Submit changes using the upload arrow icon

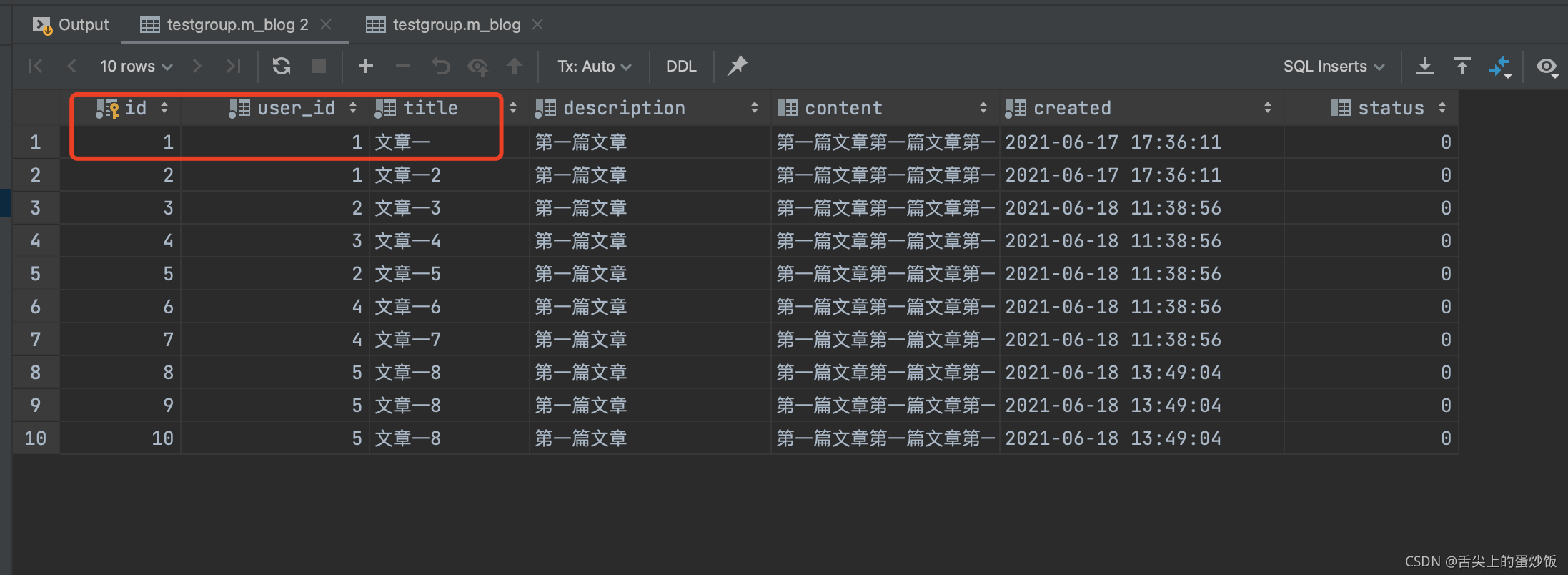tap(515, 66)
